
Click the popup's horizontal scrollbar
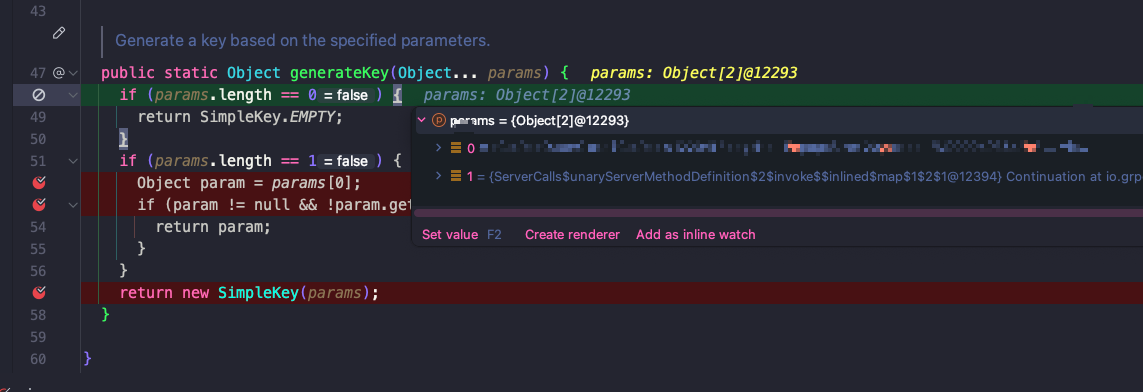[x=778, y=212]
